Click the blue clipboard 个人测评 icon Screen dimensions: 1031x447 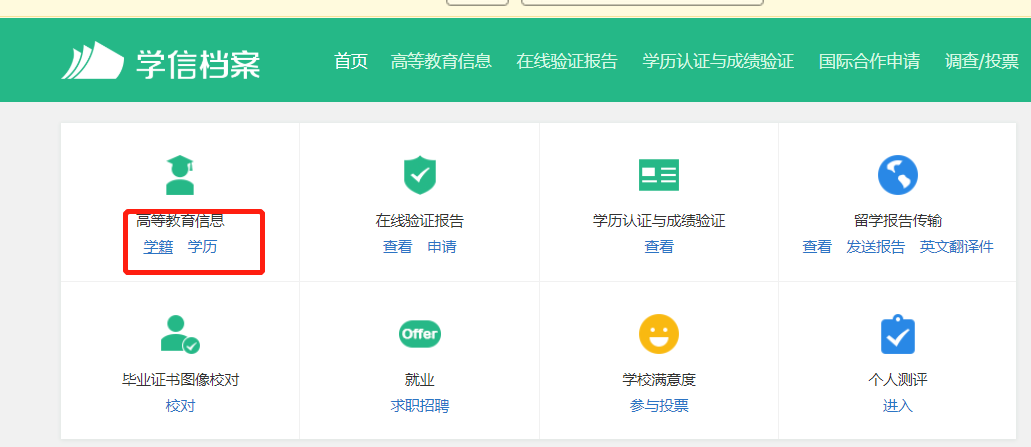[897, 334]
